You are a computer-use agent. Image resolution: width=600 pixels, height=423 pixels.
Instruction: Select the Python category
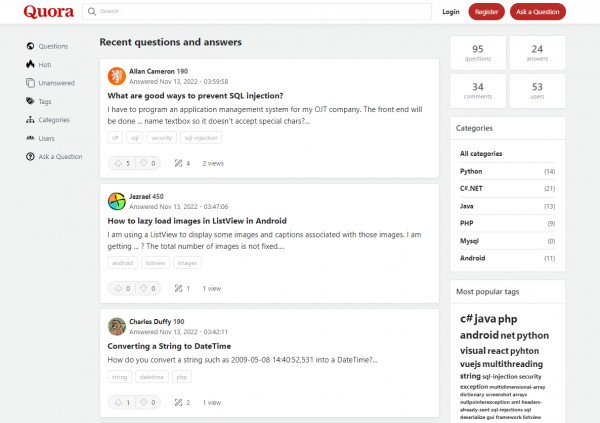[x=470, y=171]
